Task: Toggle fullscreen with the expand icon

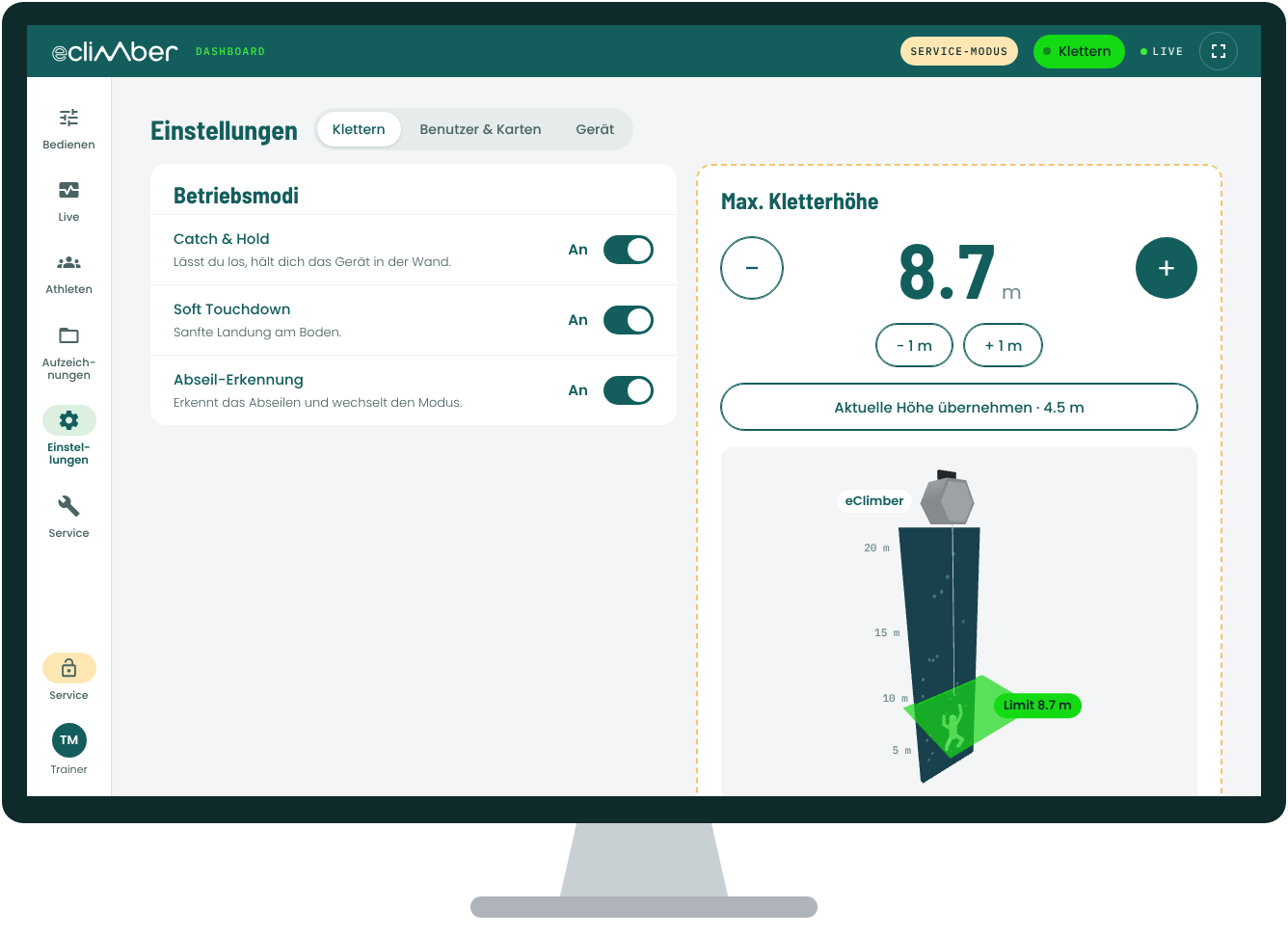Action: [1219, 51]
